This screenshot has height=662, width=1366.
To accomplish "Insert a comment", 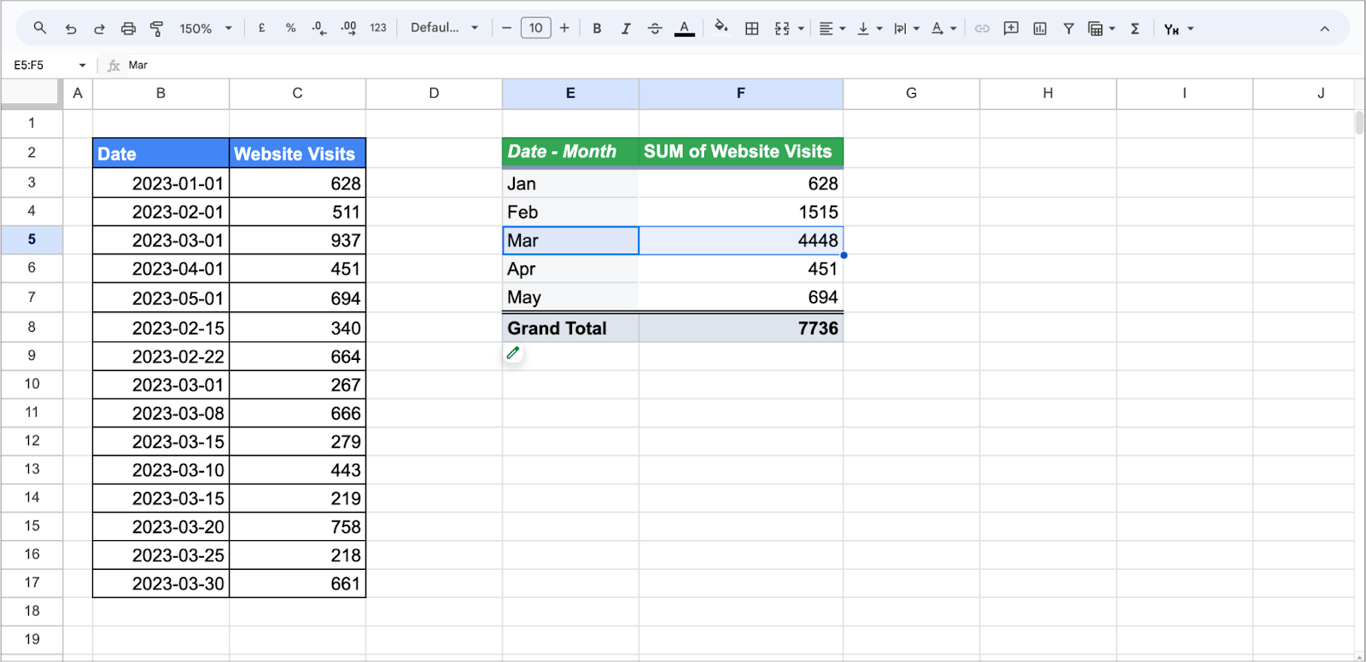I will [1011, 28].
